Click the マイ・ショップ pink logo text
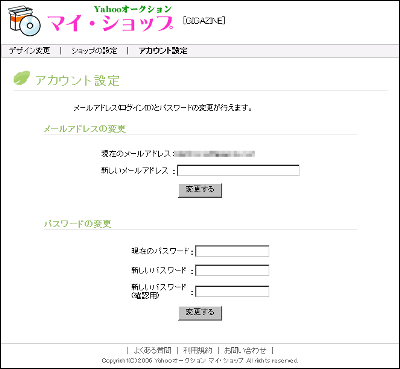Image resolution: width=400 pixels, height=369 pixels. pos(110,23)
